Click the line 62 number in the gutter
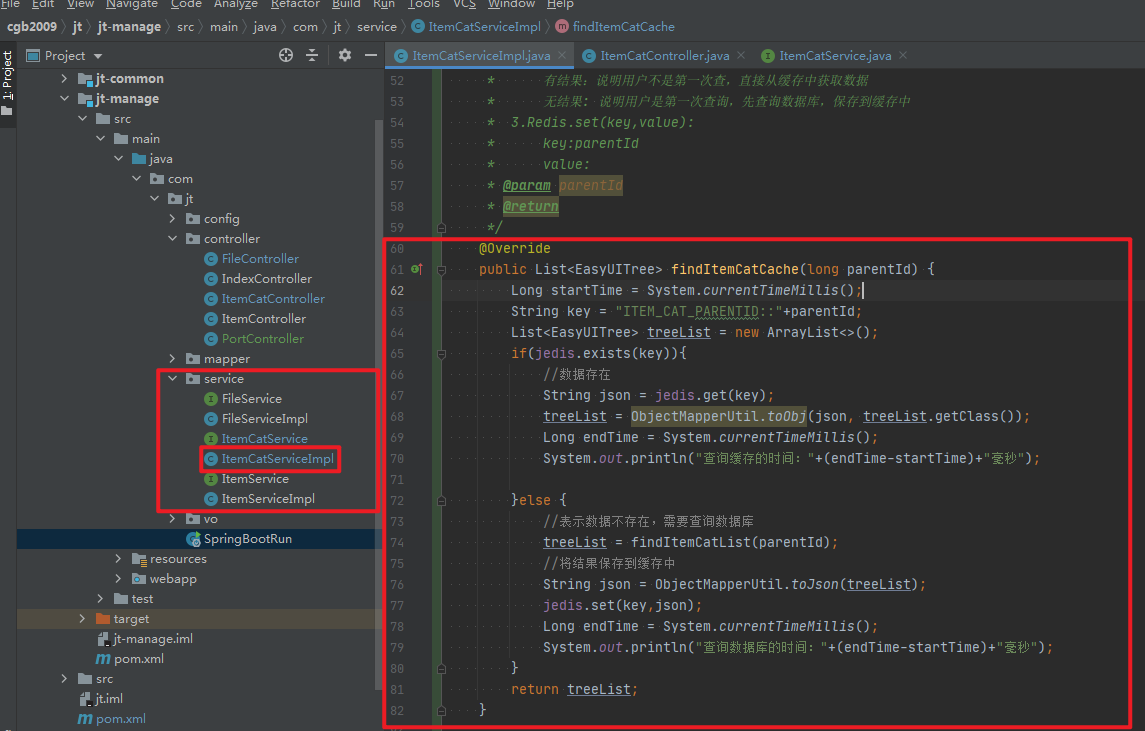 [x=397, y=291]
